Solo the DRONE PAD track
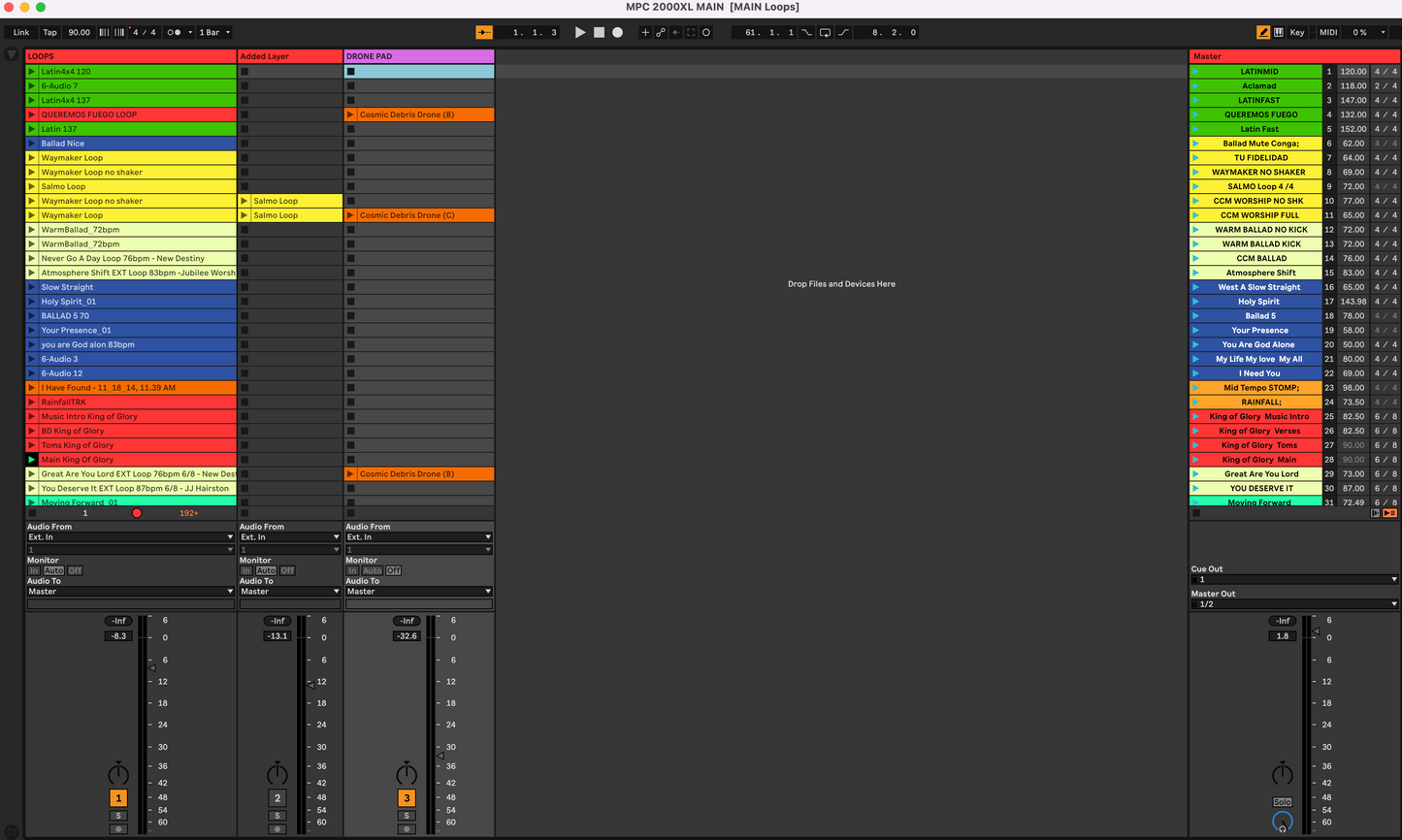Screen dimensions: 1402x840 click(407, 815)
